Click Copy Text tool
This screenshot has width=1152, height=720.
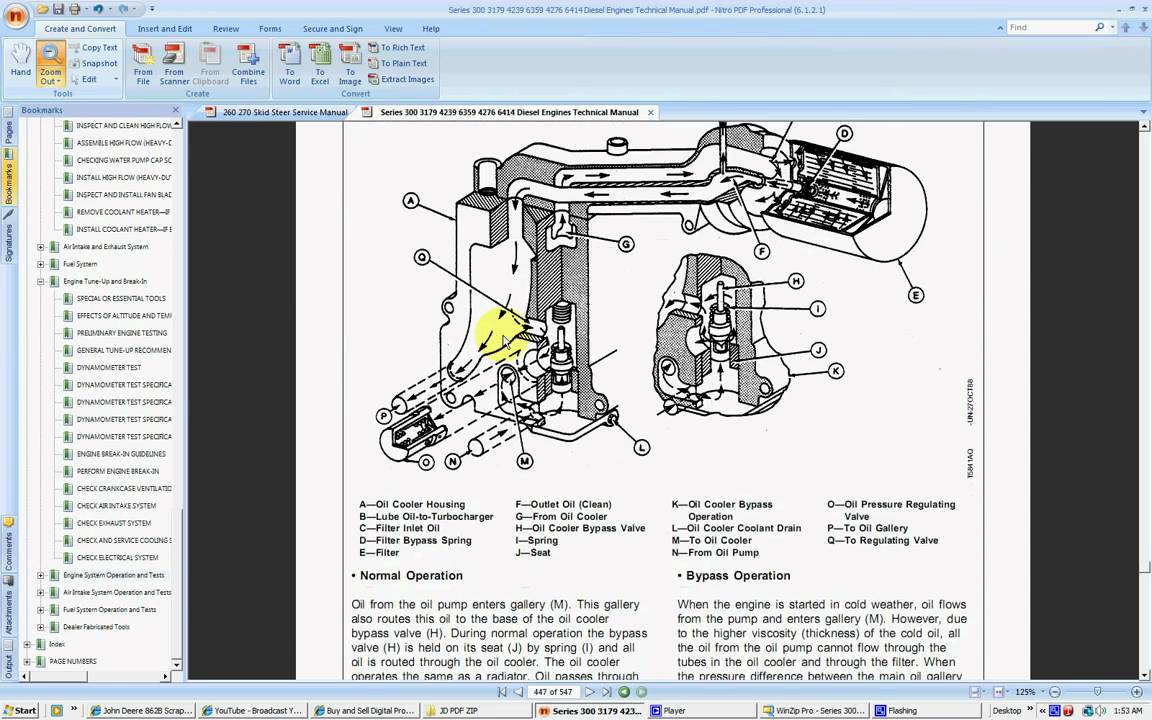[x=93, y=47]
